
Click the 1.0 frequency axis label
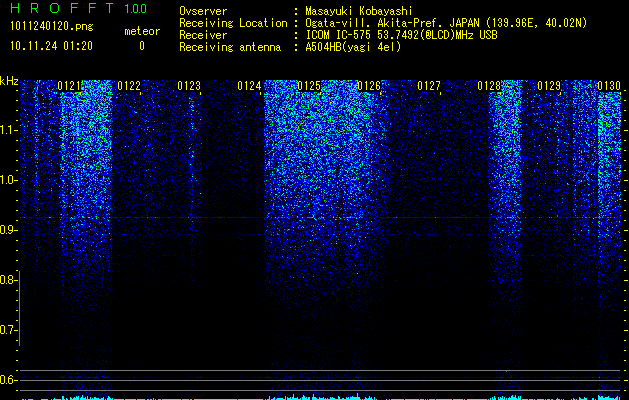pos(7,180)
